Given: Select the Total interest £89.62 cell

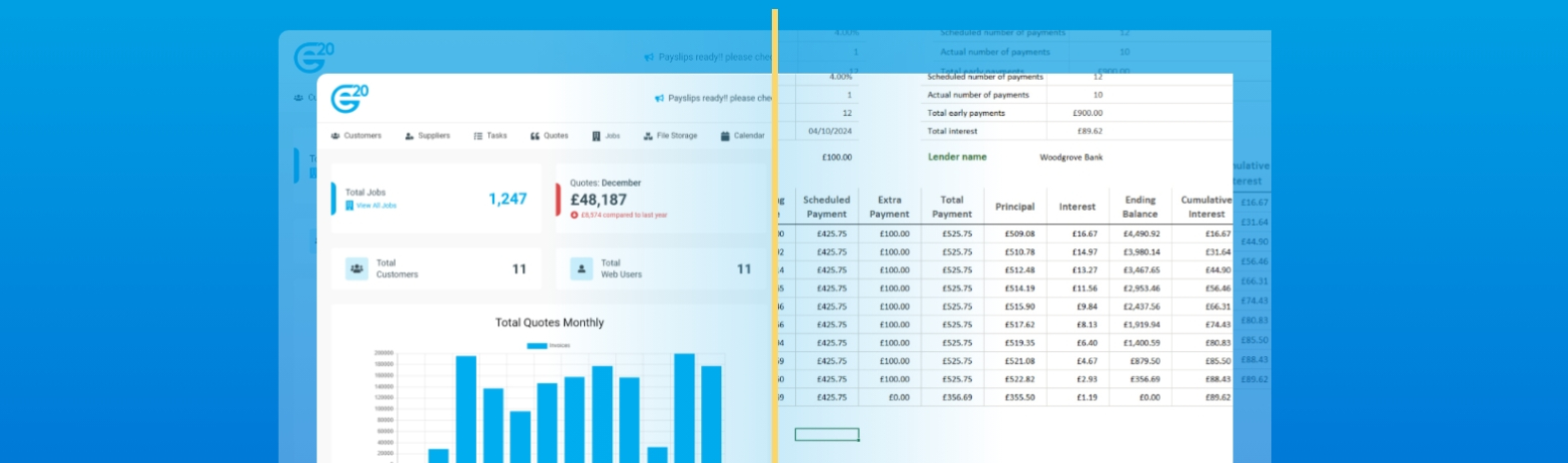Looking at the screenshot, I should pos(1089,131).
